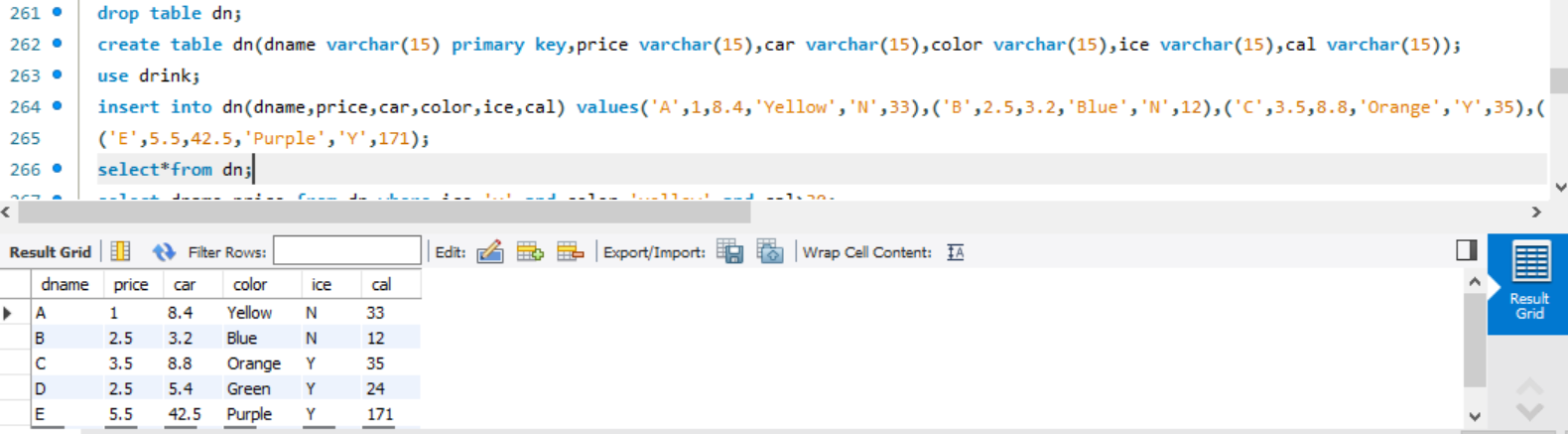Select the car cell '42.5'
Viewport: 1568px width, 434px height.
(x=193, y=414)
